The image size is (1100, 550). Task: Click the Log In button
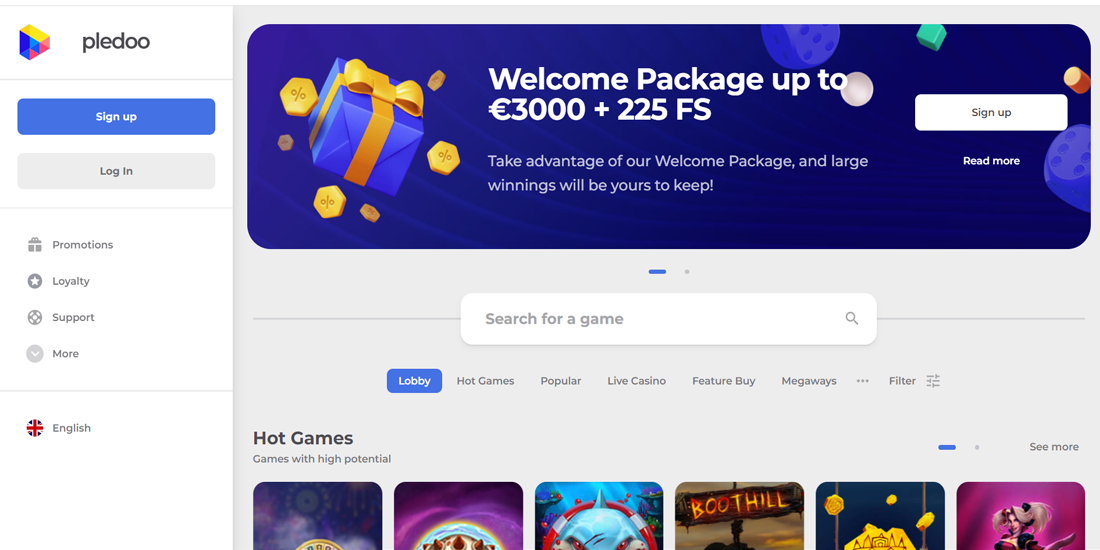[116, 171]
